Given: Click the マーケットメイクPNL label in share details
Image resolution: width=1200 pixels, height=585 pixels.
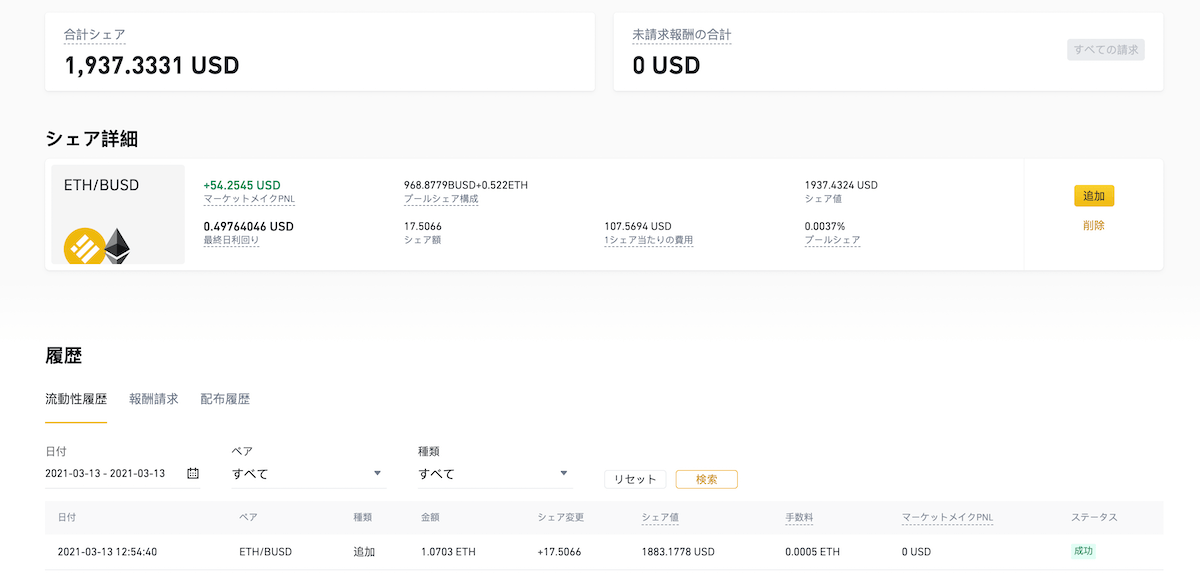Looking at the screenshot, I should [249, 199].
